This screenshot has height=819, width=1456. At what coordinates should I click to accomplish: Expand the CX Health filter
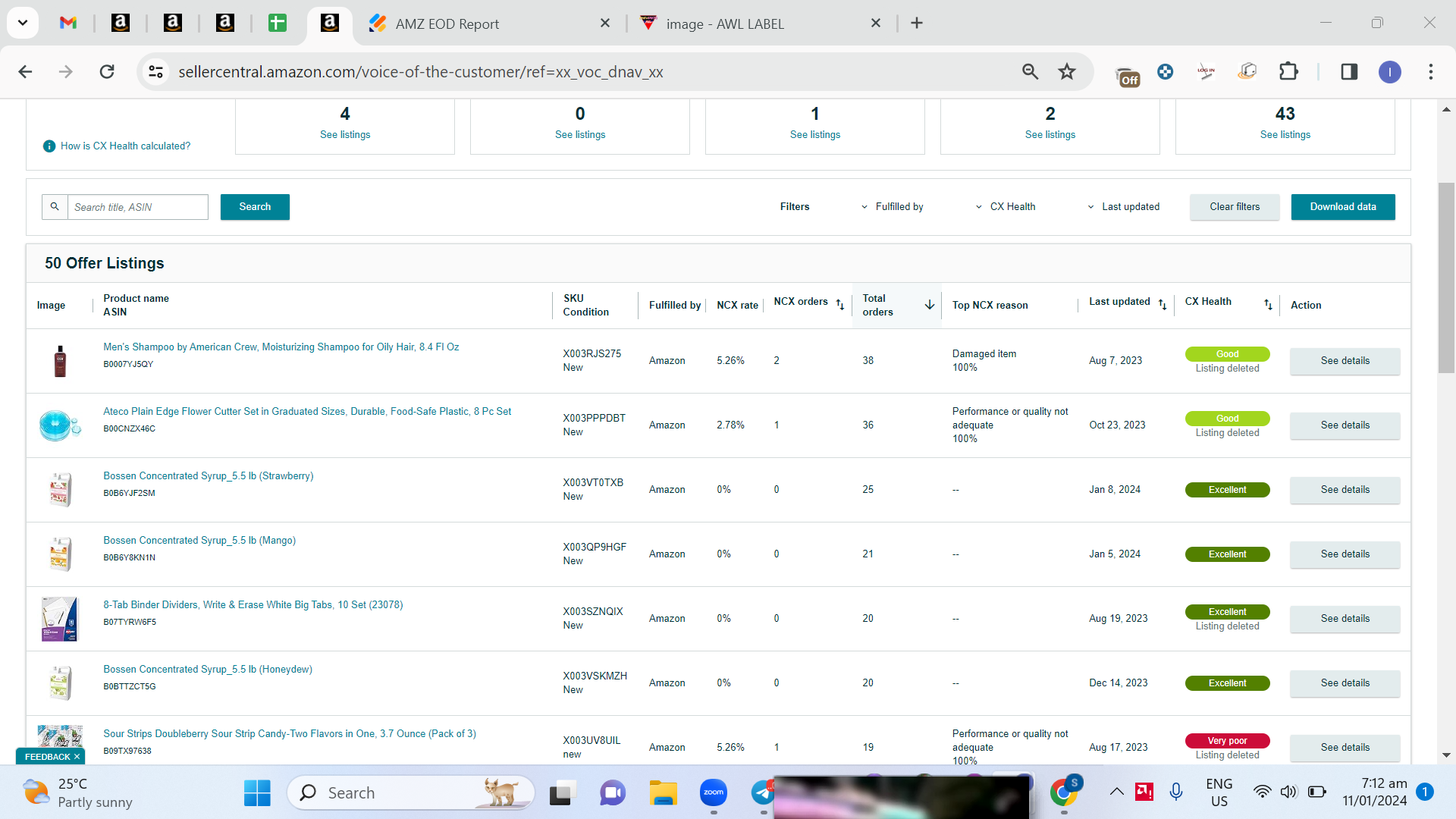click(x=1006, y=207)
